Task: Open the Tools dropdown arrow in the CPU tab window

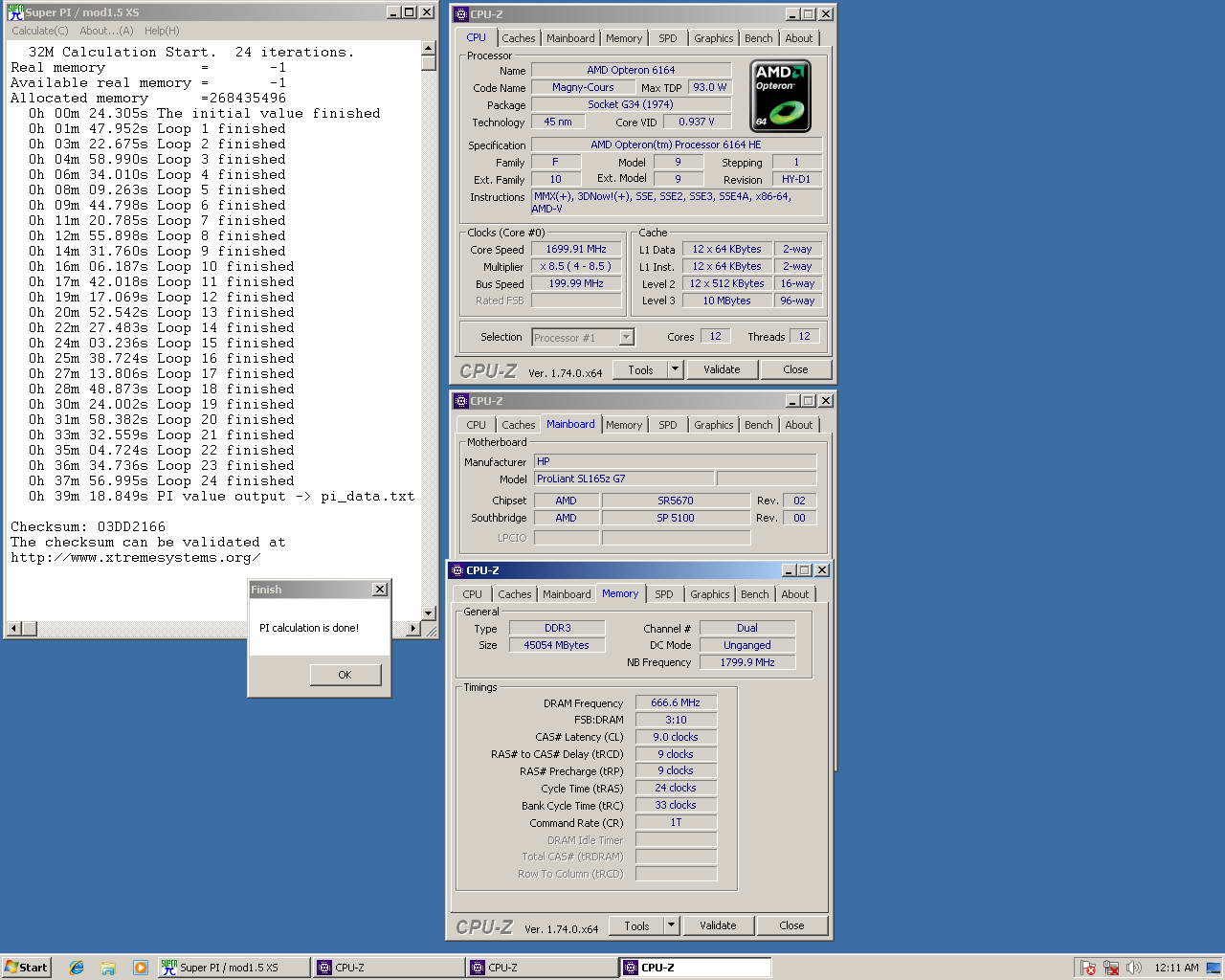Action: [x=675, y=369]
